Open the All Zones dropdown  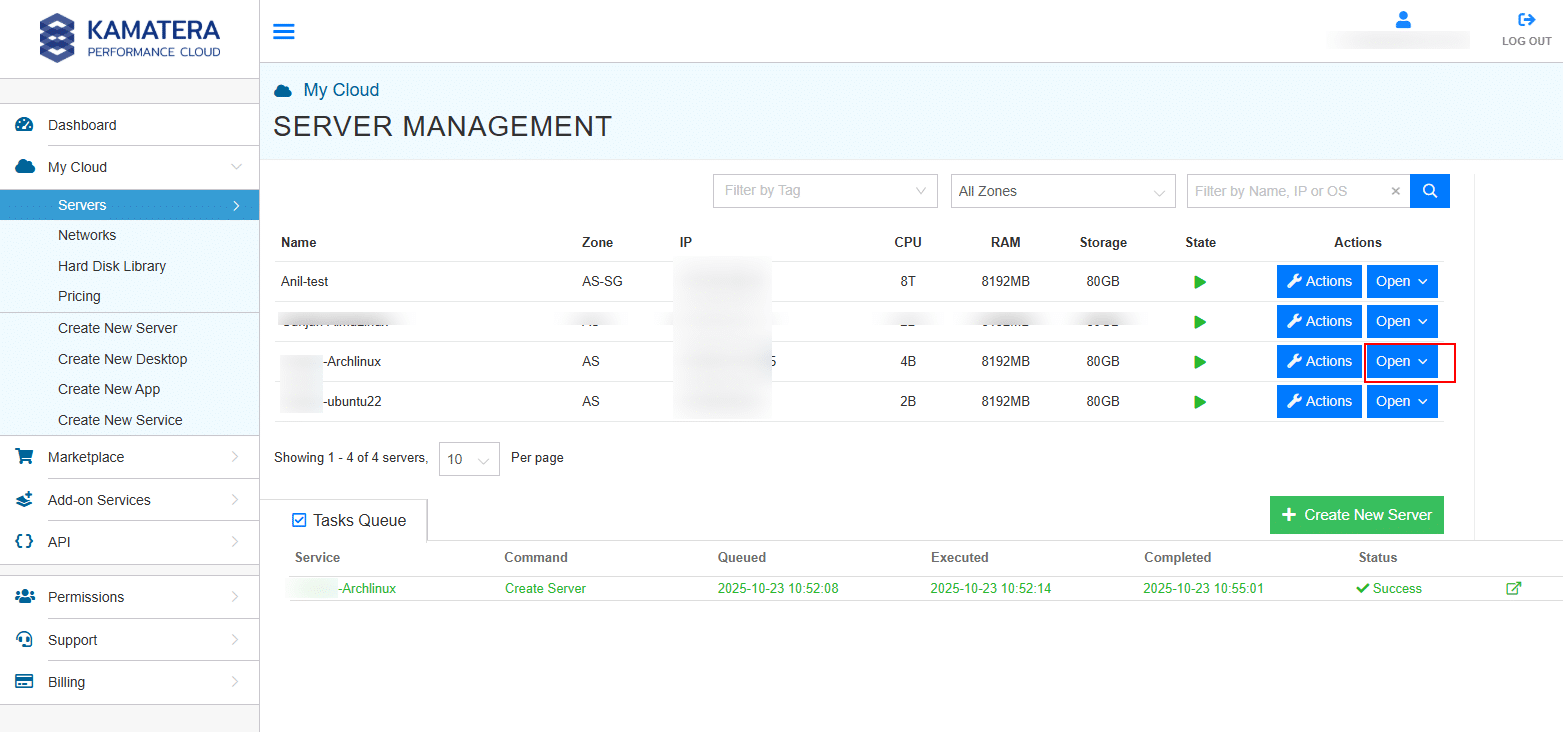(x=1062, y=191)
